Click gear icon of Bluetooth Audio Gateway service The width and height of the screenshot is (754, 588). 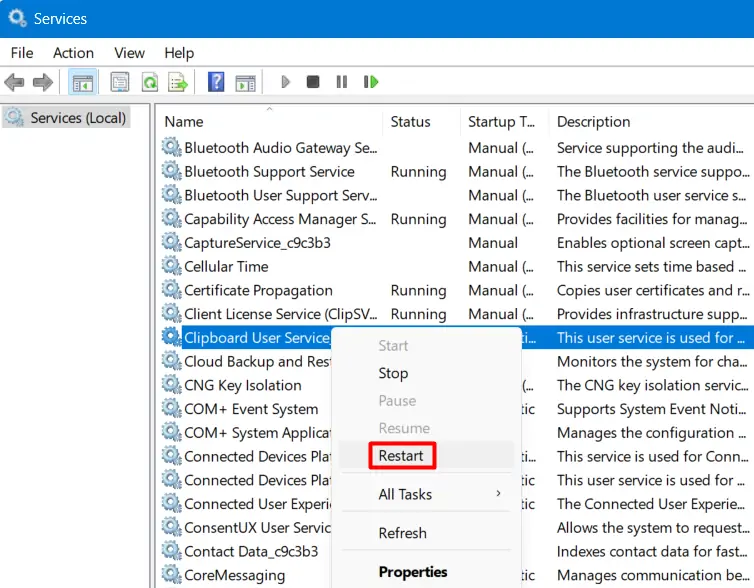pyautogui.click(x=171, y=147)
